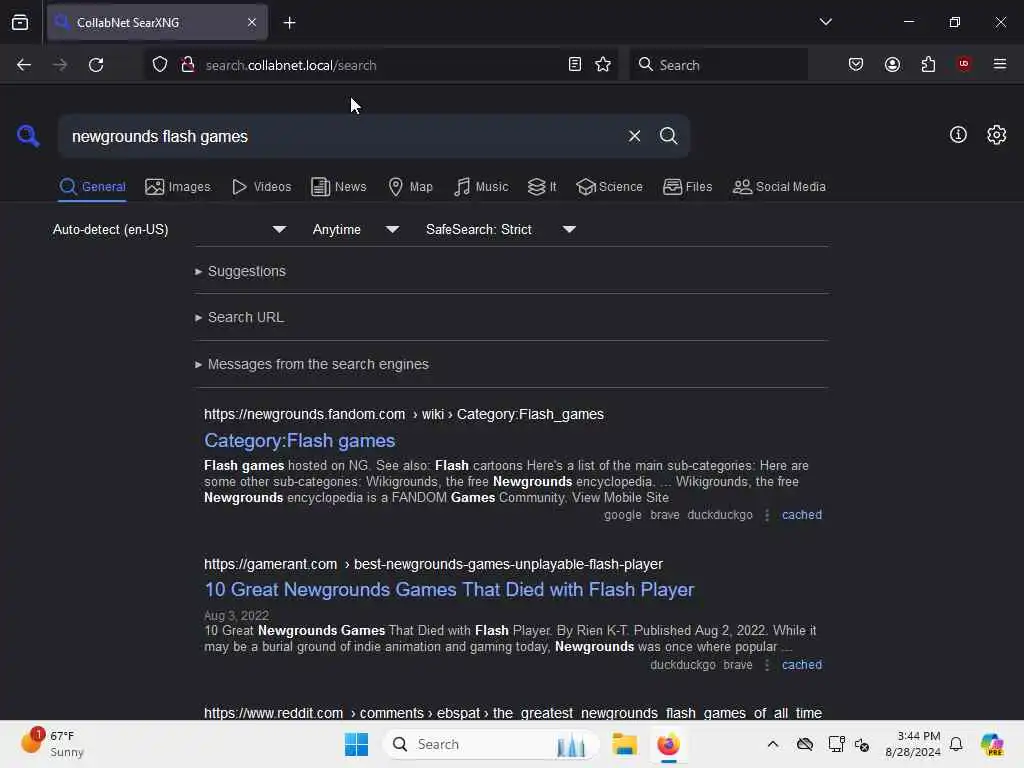
Task: Switch to Files search category
Action: (x=687, y=187)
